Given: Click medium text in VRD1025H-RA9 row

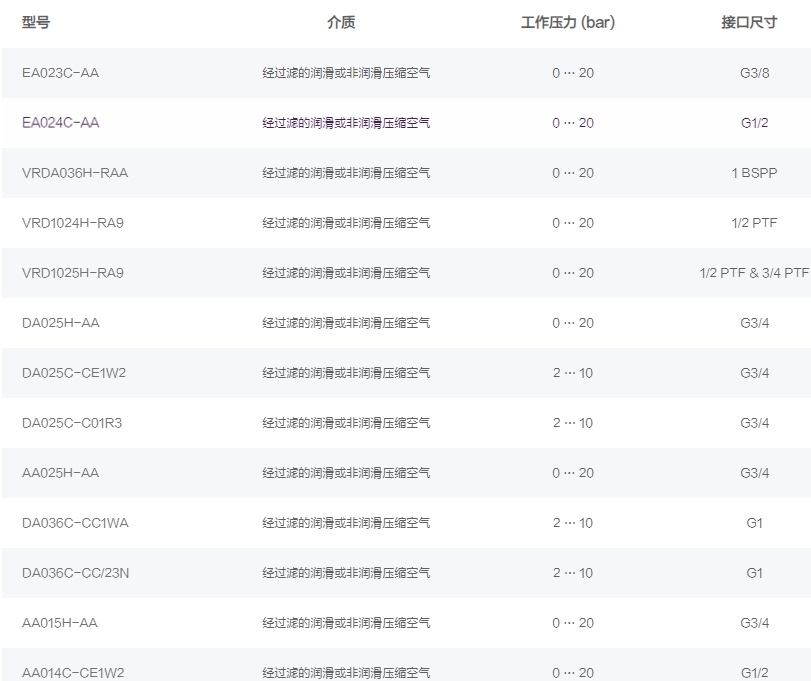Looking at the screenshot, I should [x=346, y=273].
